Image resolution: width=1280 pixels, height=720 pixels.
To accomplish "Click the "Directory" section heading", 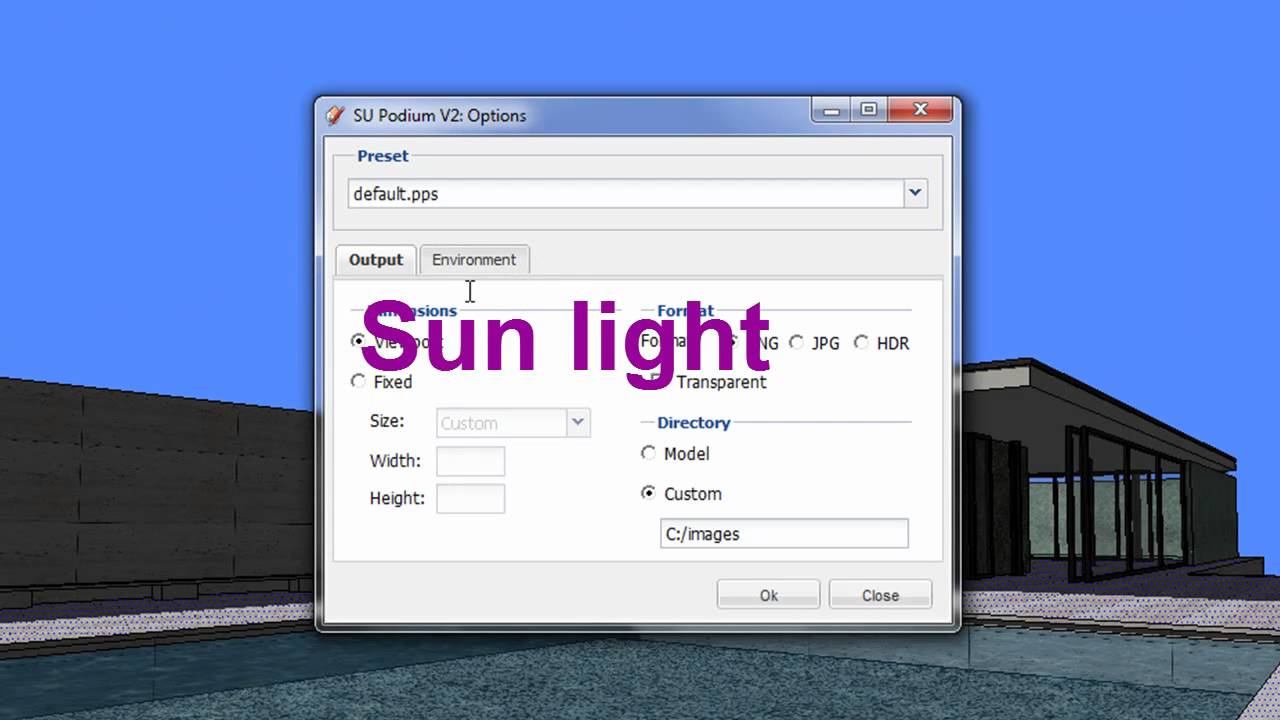I will point(694,422).
